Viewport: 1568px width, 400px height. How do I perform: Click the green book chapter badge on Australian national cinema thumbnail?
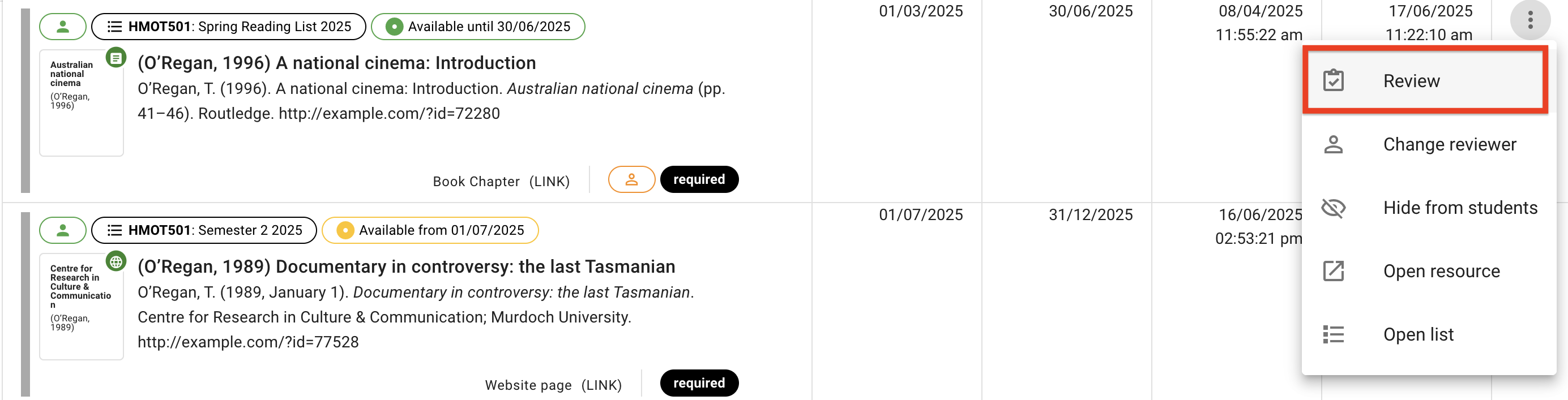tap(116, 57)
